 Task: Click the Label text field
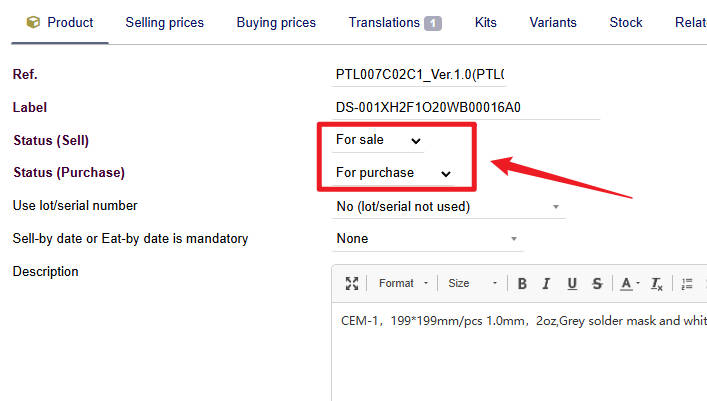point(466,108)
